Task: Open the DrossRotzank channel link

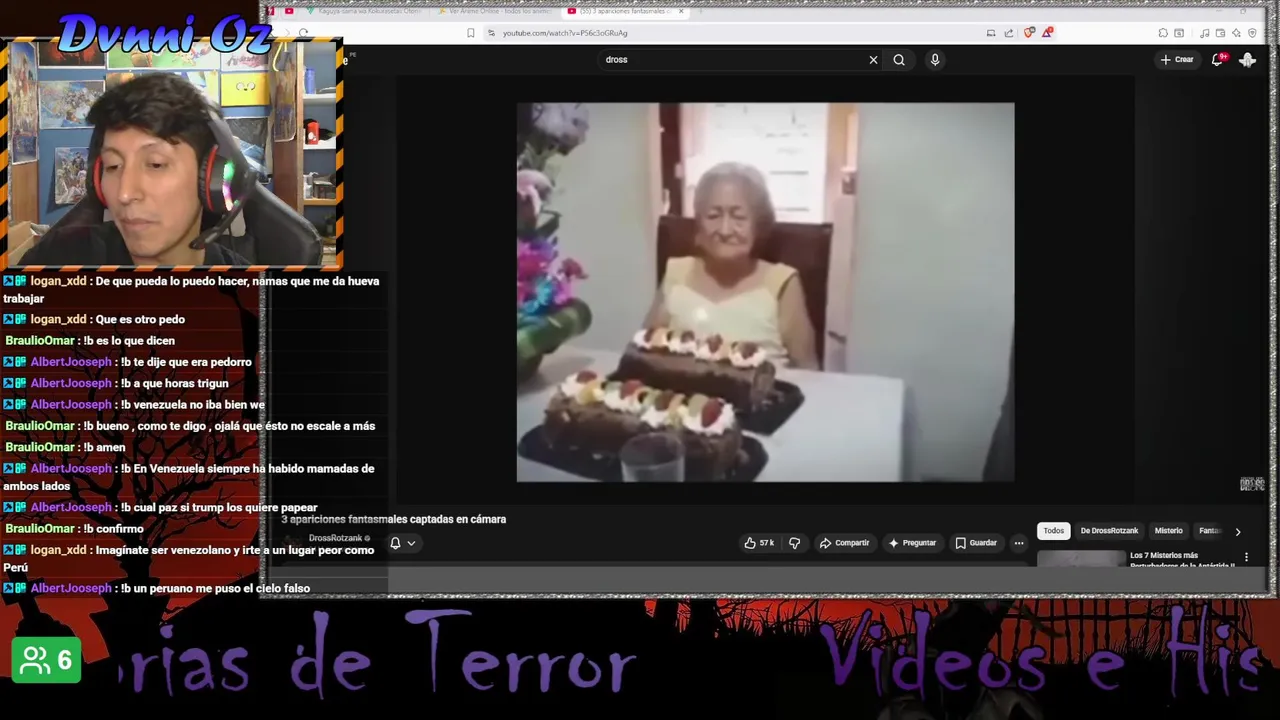Action: 335,538
